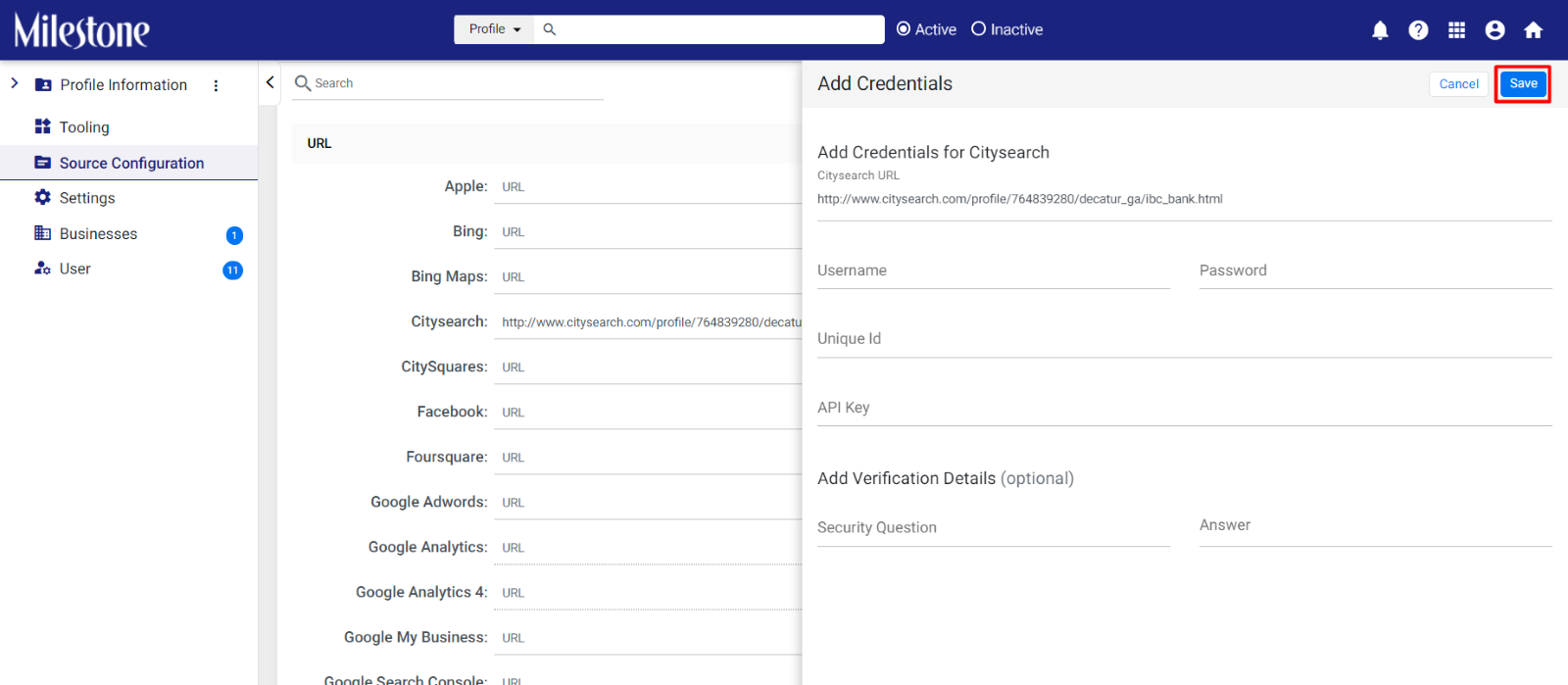Click the Profile Information folder icon
Image resolution: width=1568 pixels, height=685 pixels.
click(x=43, y=85)
